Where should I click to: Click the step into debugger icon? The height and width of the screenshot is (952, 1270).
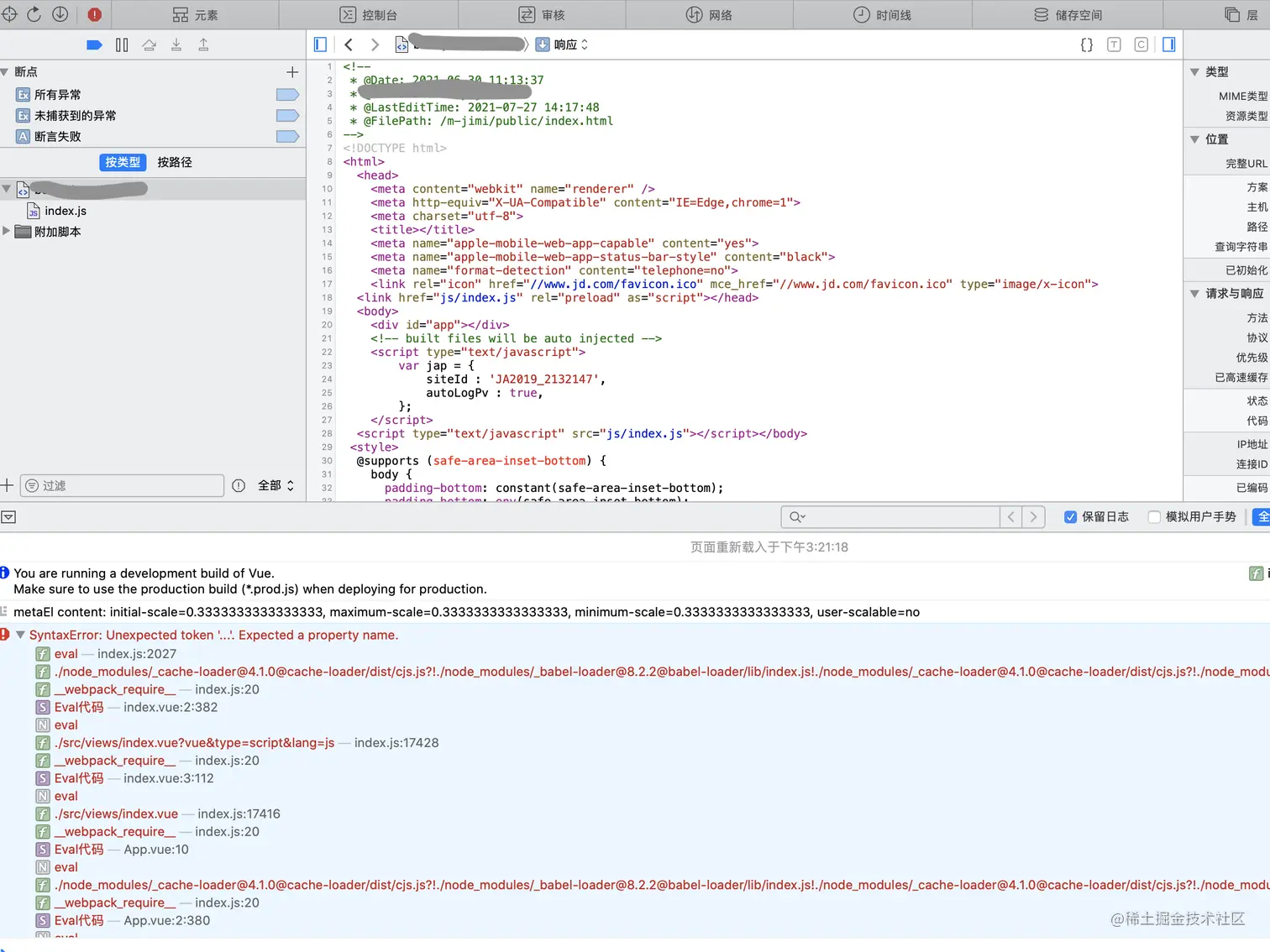tap(176, 44)
